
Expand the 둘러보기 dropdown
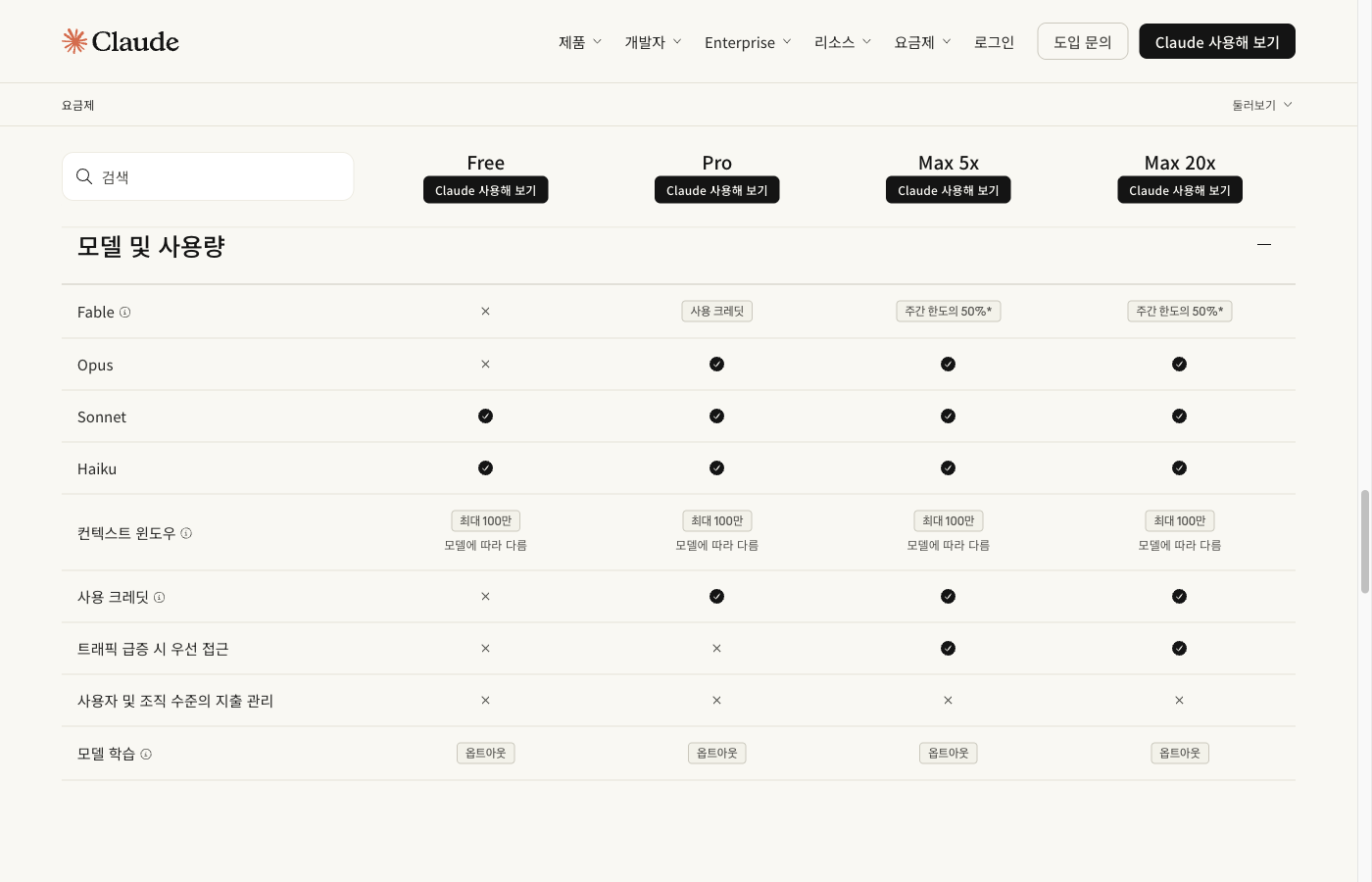click(x=1262, y=105)
